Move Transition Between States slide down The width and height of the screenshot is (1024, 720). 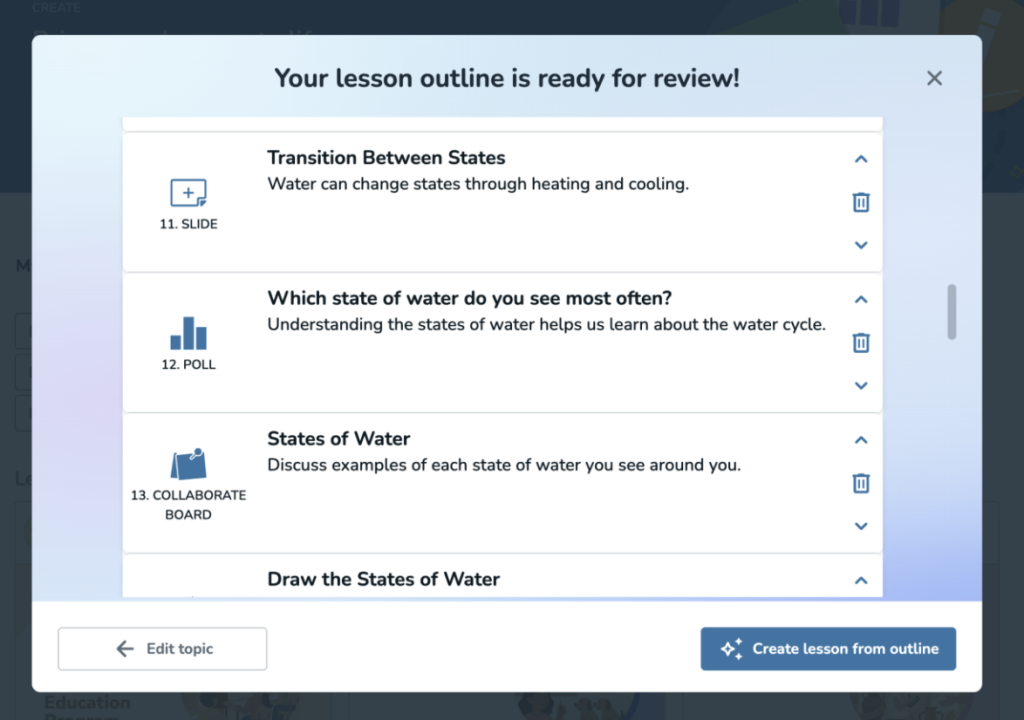coord(861,245)
